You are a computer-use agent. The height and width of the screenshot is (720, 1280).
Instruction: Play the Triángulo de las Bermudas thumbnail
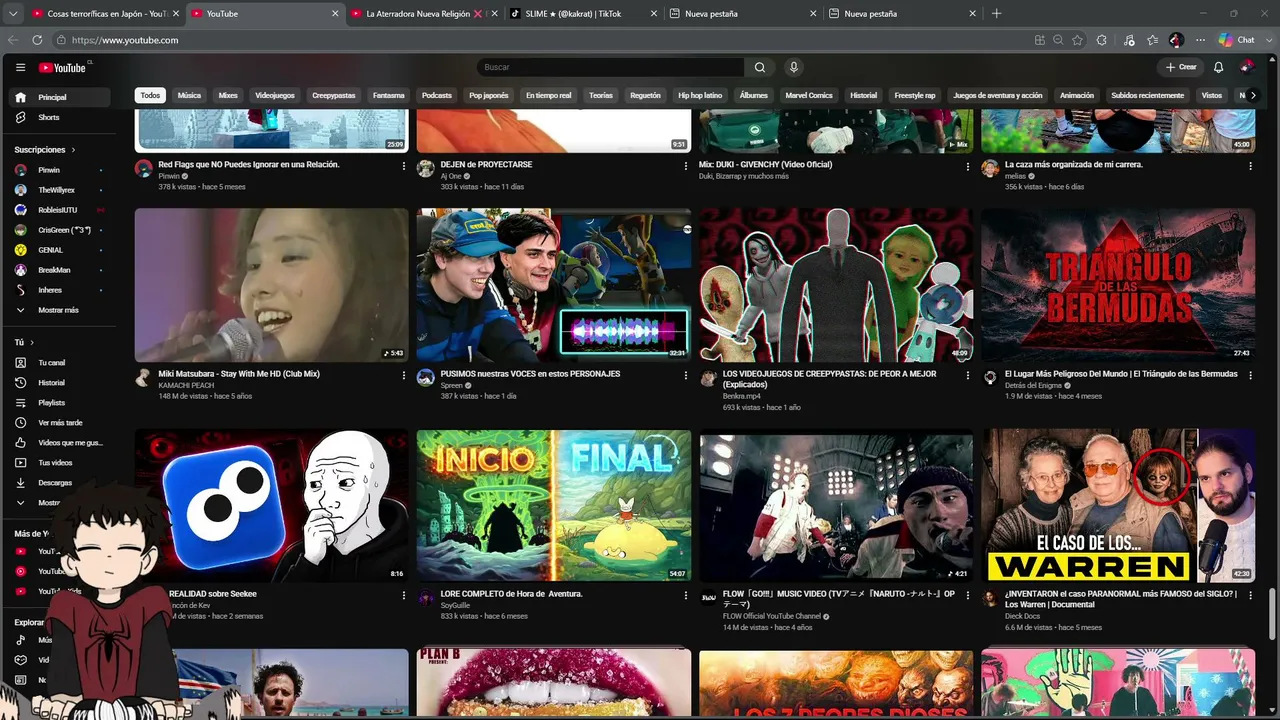pyautogui.click(x=1118, y=285)
